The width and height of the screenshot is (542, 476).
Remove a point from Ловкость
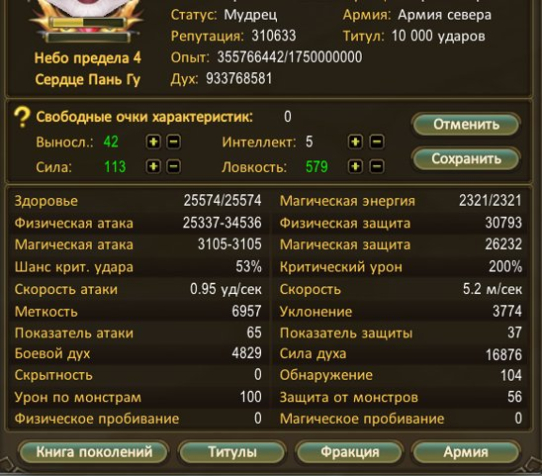point(377,167)
